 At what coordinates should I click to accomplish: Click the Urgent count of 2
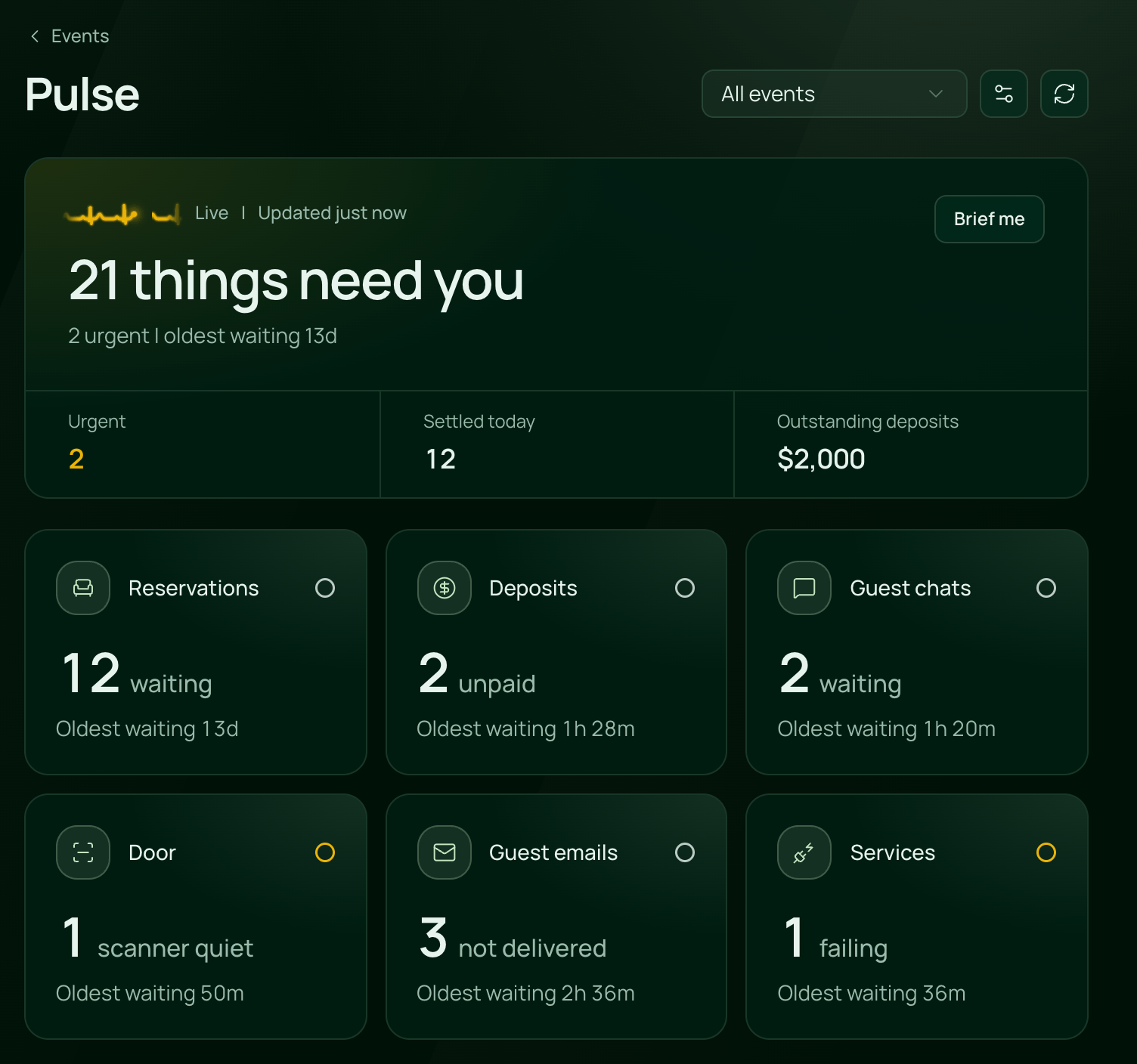click(76, 459)
